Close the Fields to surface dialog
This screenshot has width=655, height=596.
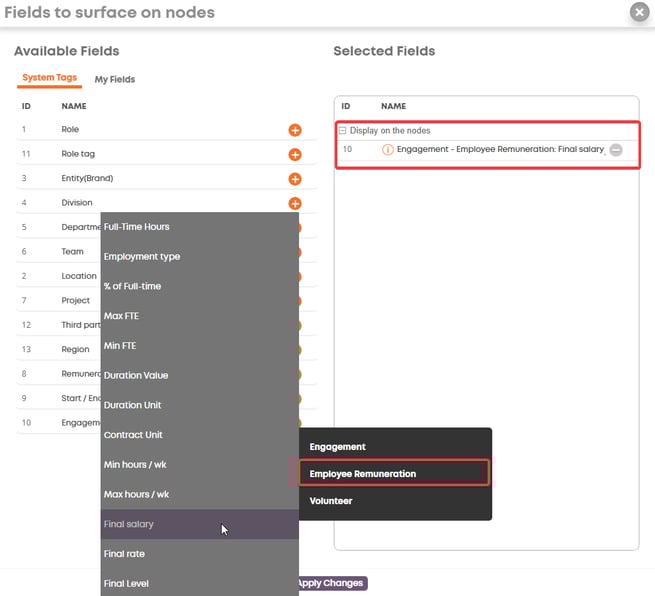click(x=639, y=12)
